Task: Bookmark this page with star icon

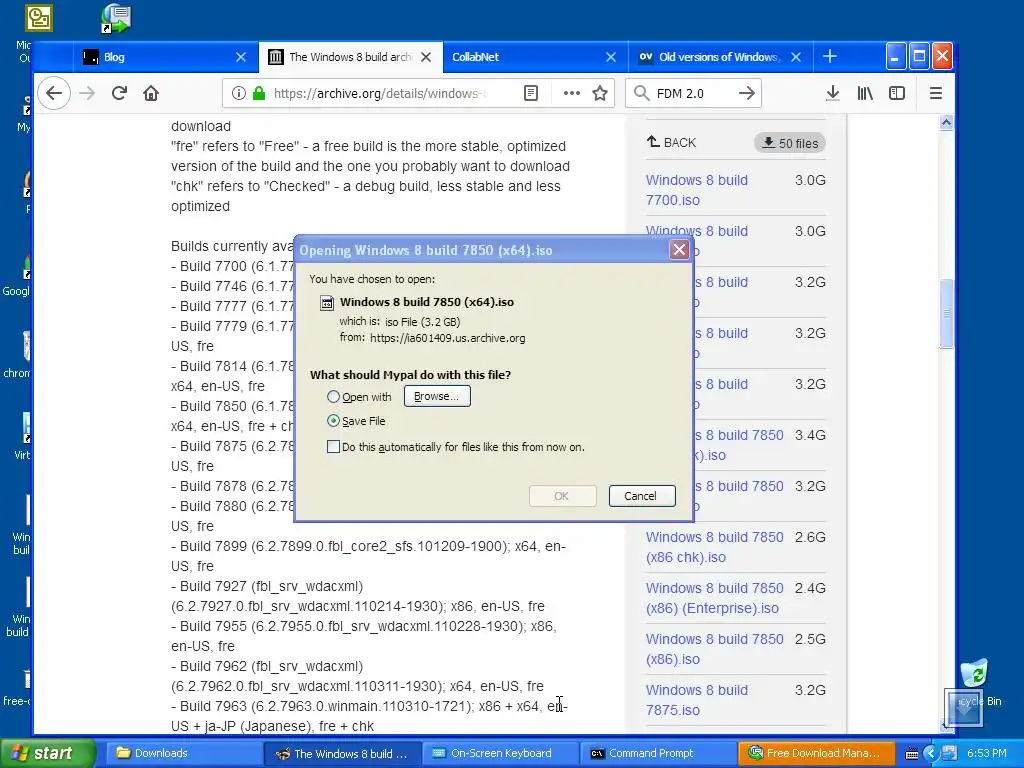Action: [600, 93]
